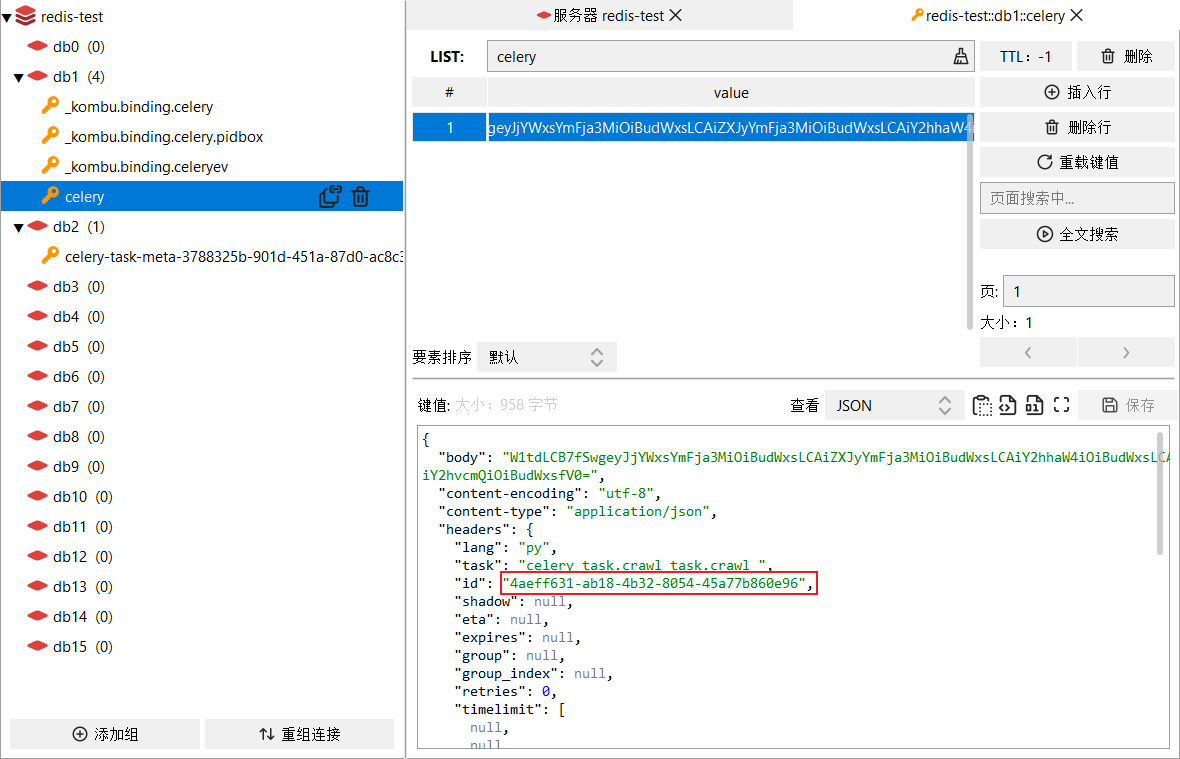Click the key icon on redis-test::db1::celery tab
The image size is (1180, 759).
click(x=917, y=15)
